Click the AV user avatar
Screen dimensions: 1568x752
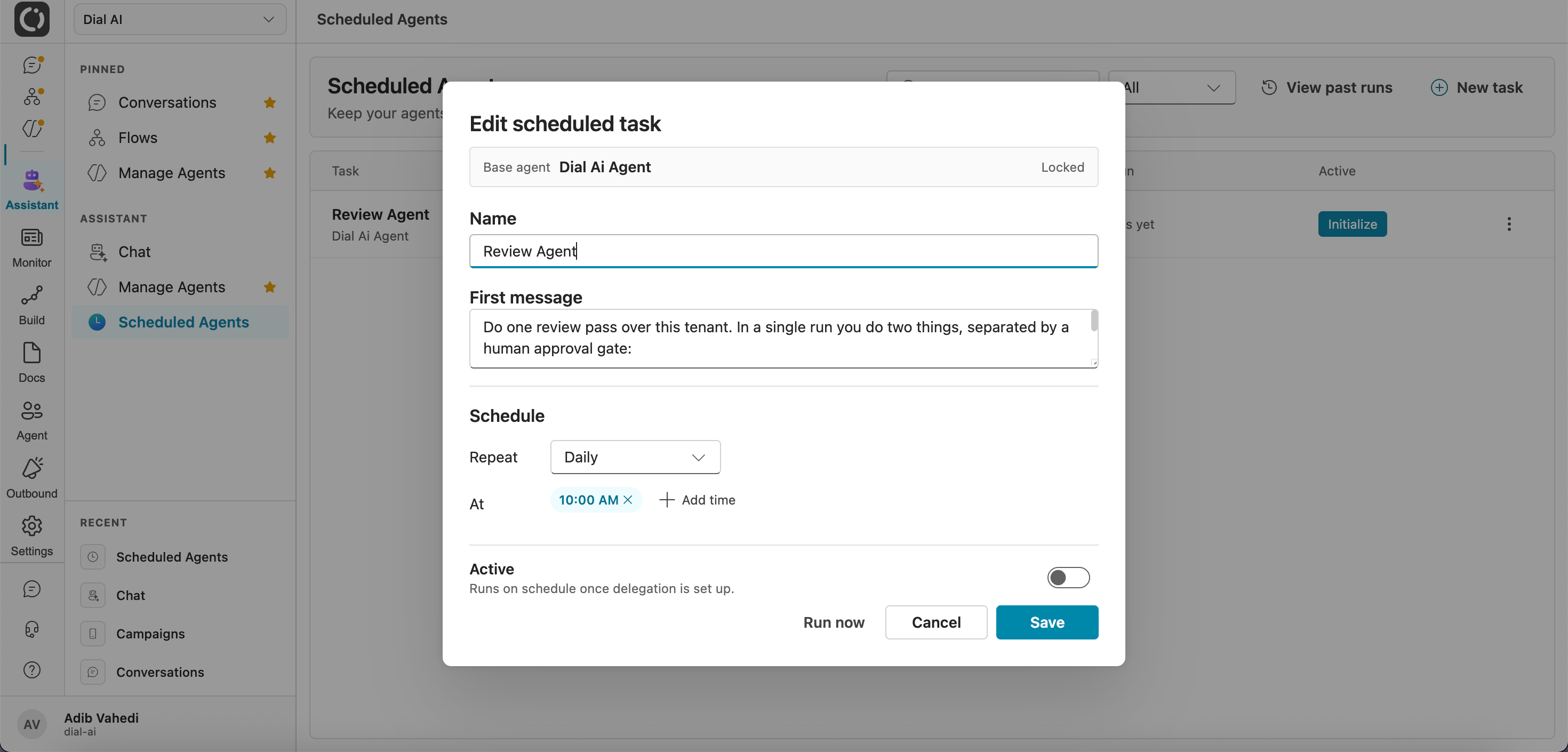click(31, 724)
